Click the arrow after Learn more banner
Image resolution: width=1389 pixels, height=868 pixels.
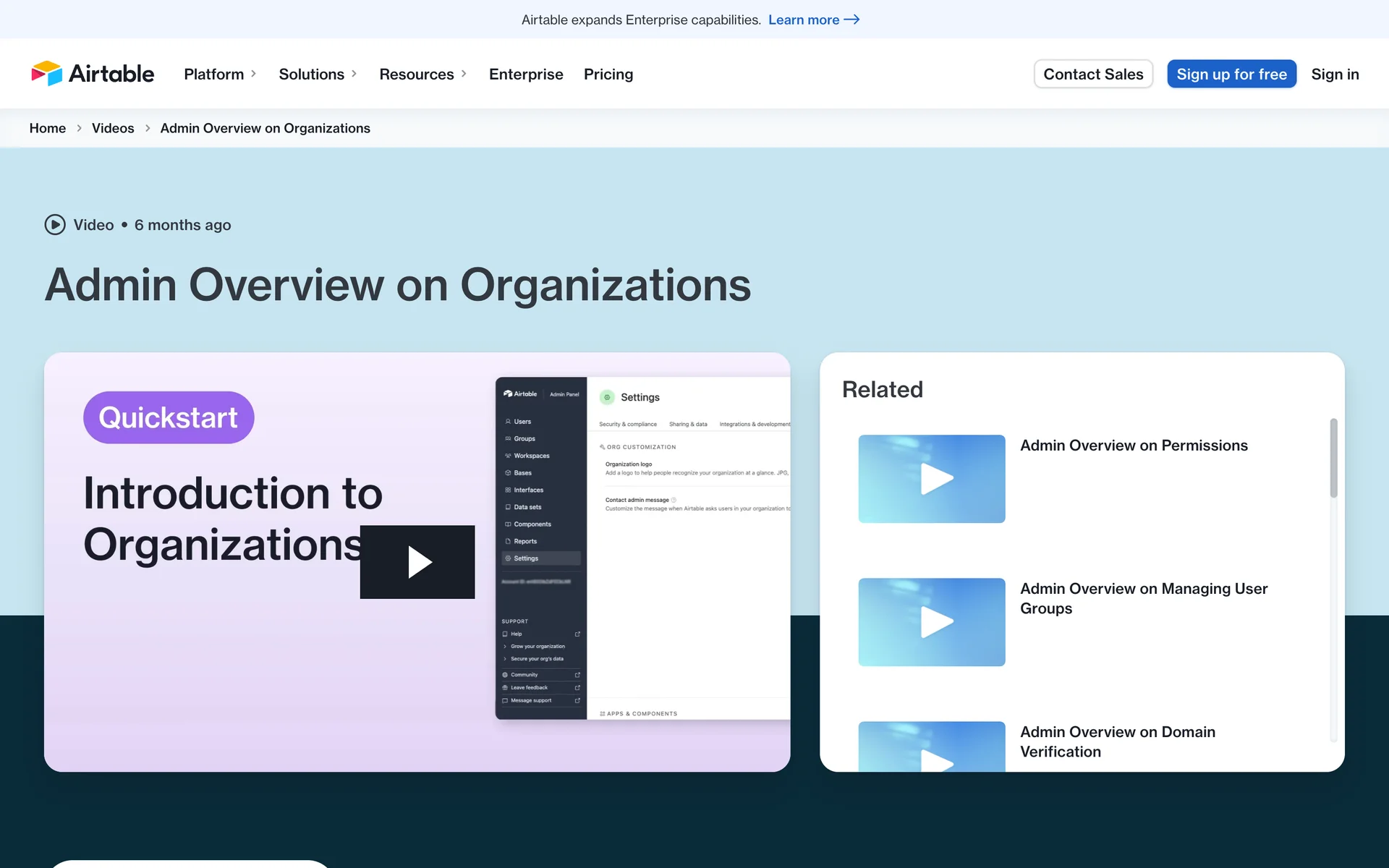coord(852,20)
